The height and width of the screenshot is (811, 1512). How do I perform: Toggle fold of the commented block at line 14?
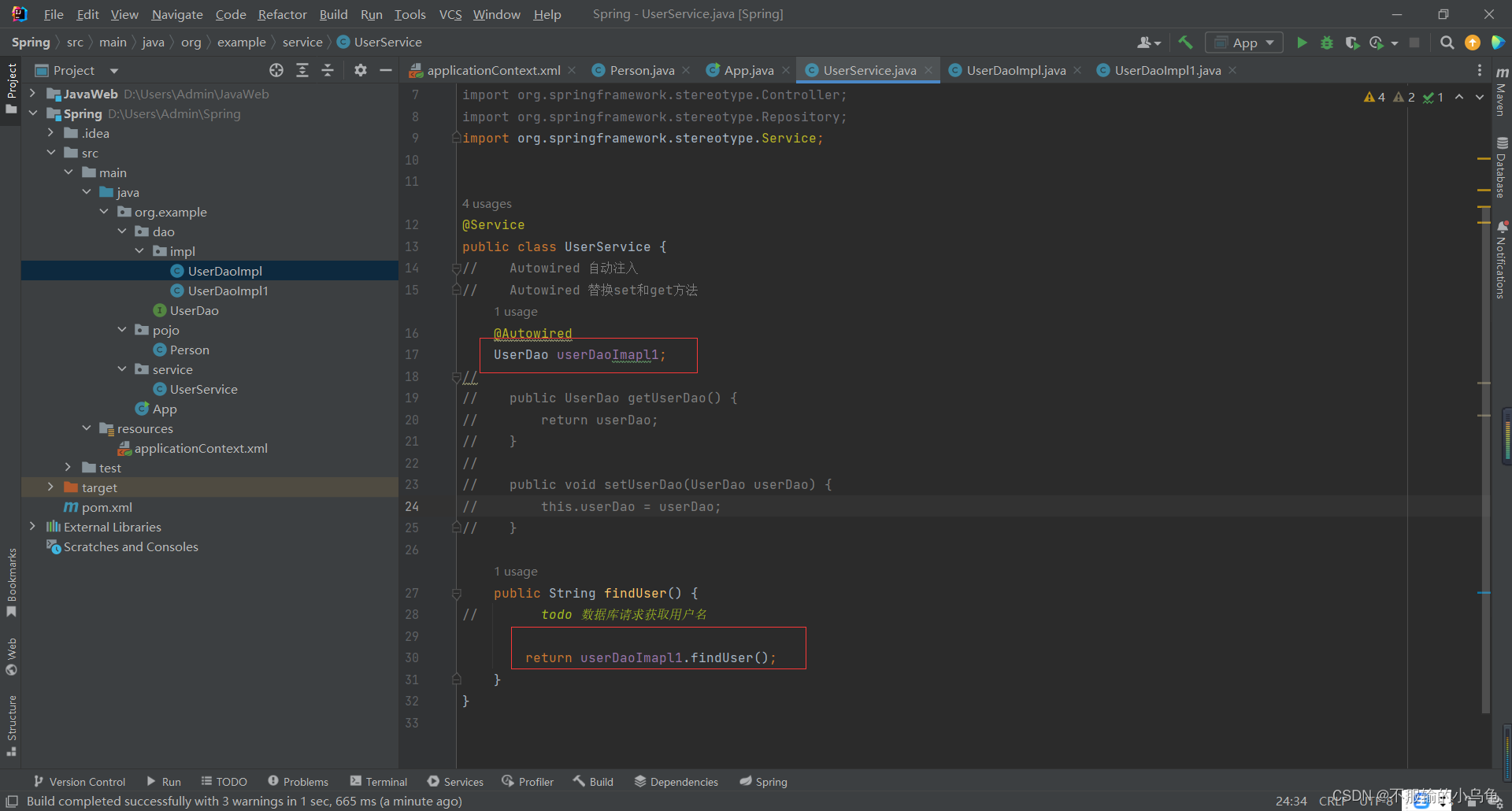click(x=456, y=268)
